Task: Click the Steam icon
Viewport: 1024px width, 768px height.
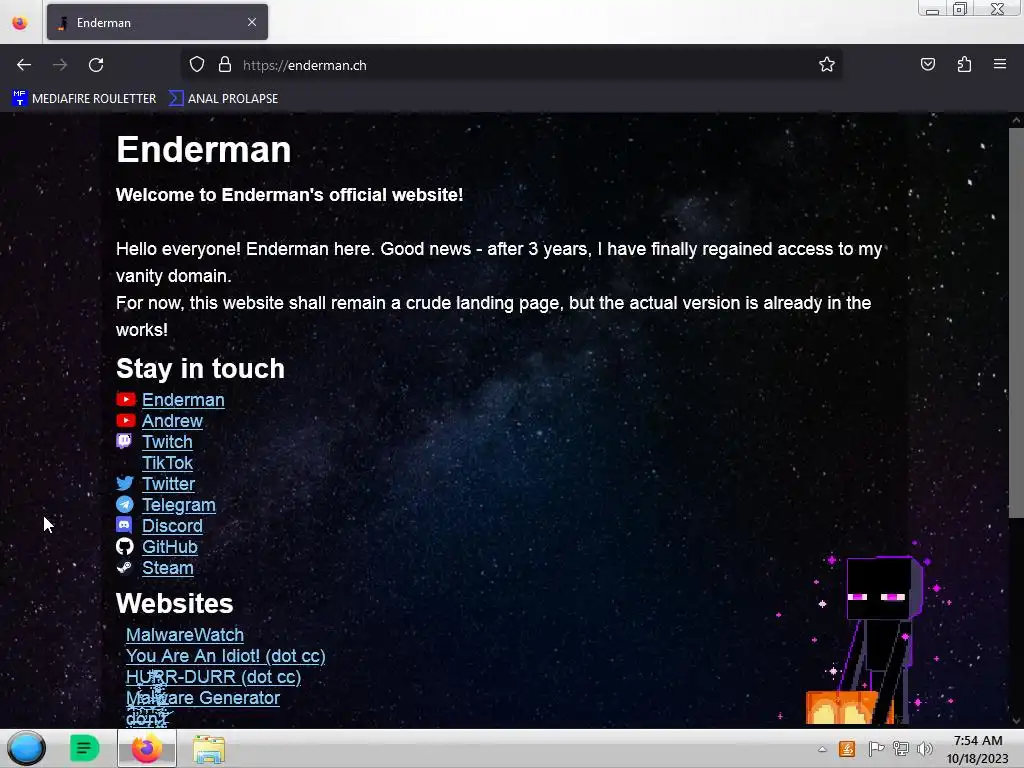Action: pyautogui.click(x=124, y=568)
